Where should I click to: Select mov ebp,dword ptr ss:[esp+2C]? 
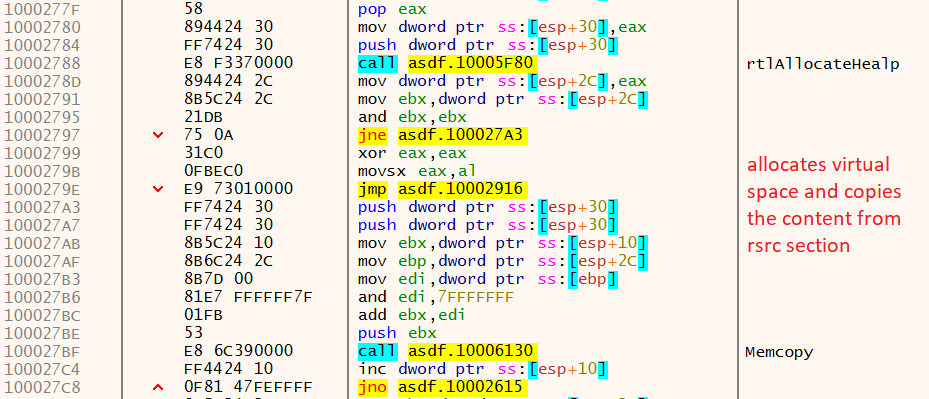point(502,261)
